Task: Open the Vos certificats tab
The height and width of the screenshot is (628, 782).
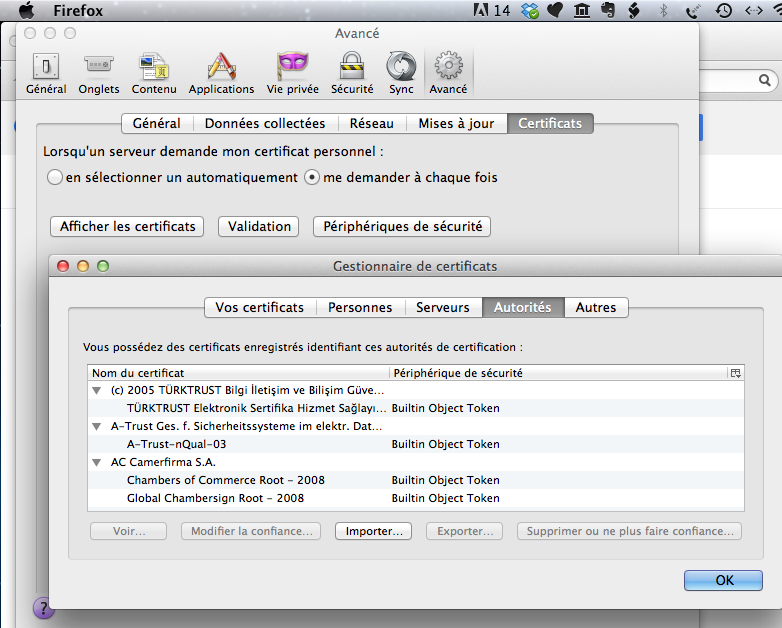Action: pyautogui.click(x=260, y=307)
